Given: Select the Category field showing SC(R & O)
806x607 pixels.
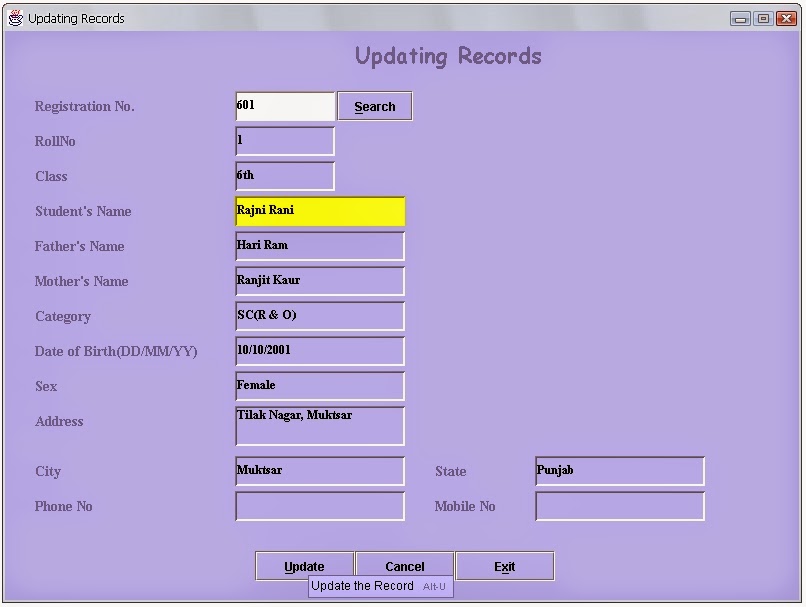Looking at the screenshot, I should [319, 316].
